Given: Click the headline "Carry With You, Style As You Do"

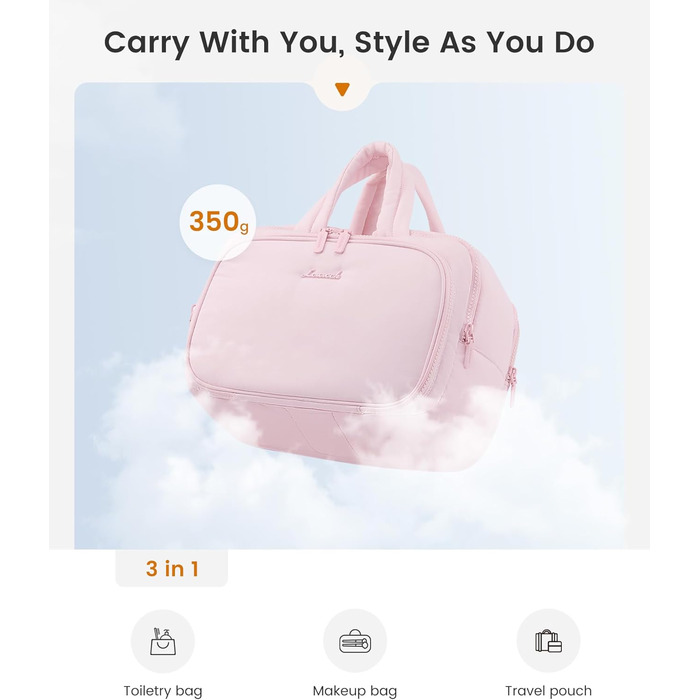Looking at the screenshot, I should [x=349, y=42].
